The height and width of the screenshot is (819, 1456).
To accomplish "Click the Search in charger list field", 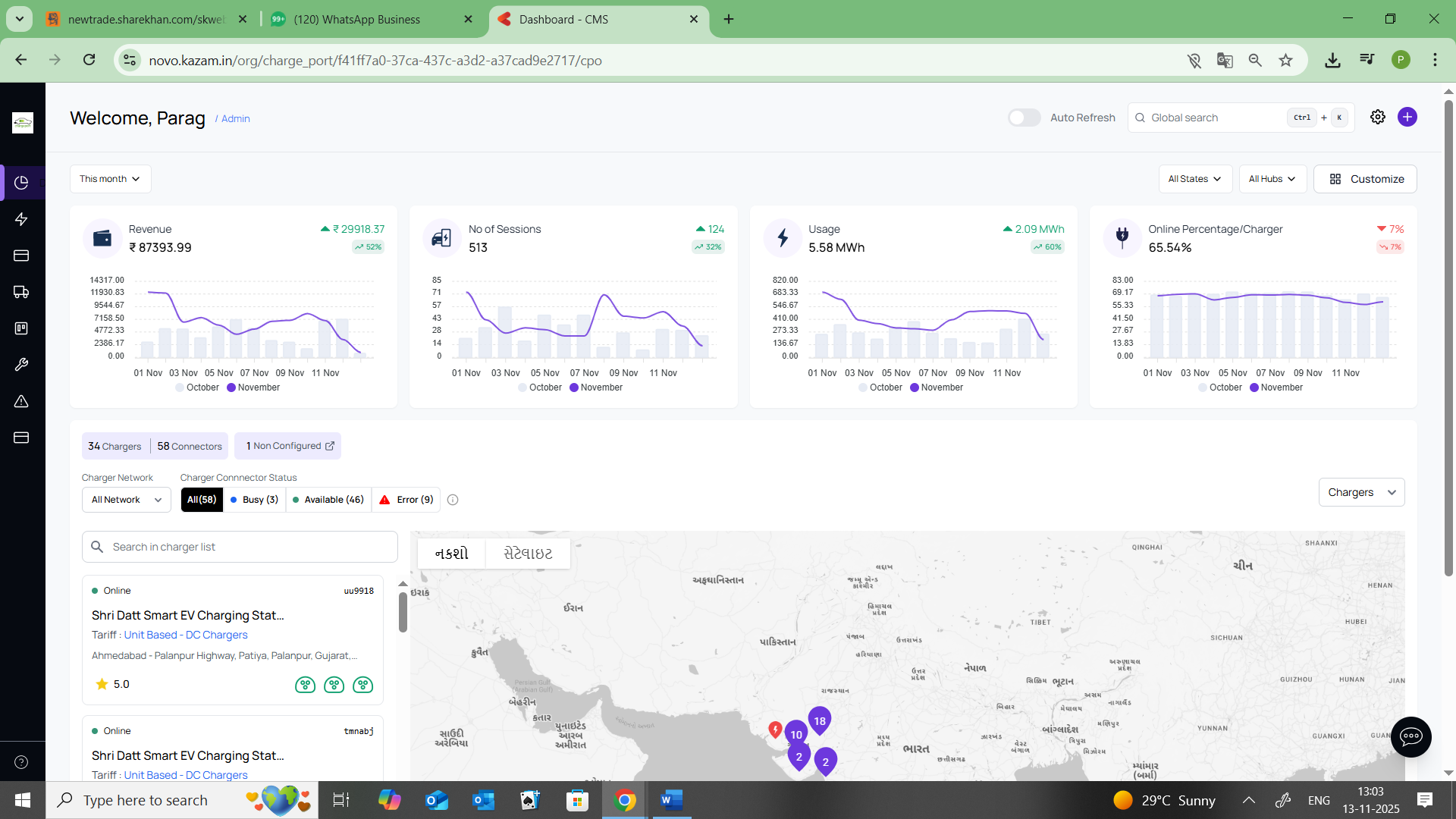I will tap(240, 547).
